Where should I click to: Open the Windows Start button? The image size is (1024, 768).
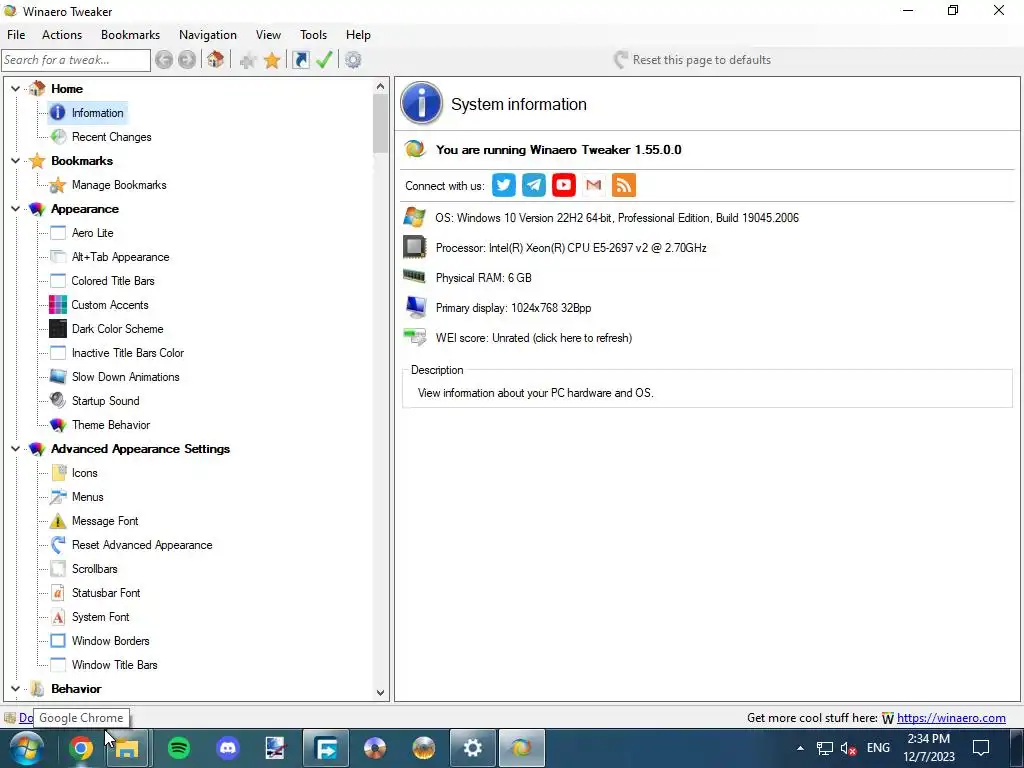[26, 748]
